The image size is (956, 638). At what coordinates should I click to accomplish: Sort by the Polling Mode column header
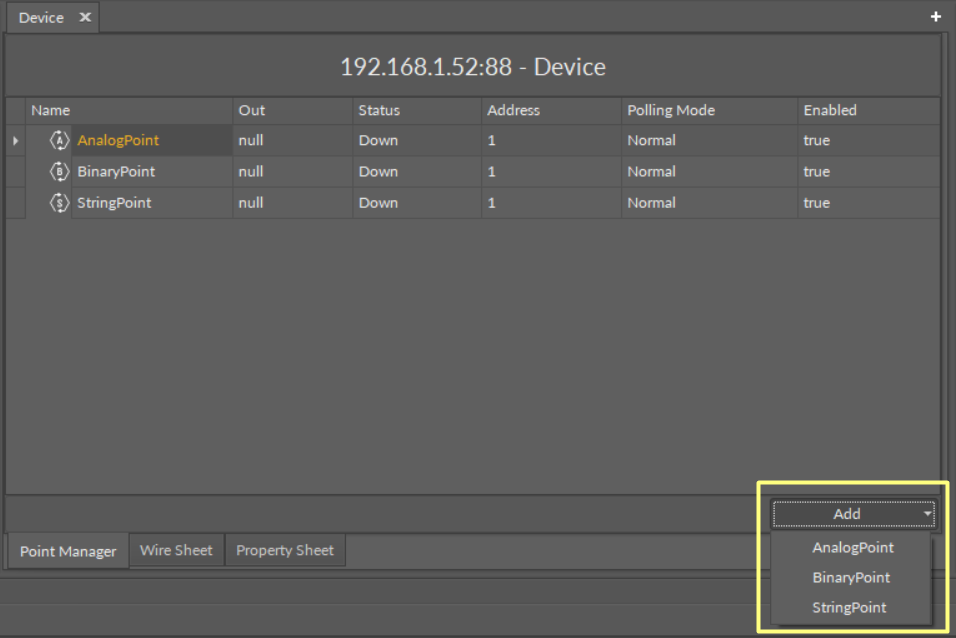pyautogui.click(x=670, y=110)
